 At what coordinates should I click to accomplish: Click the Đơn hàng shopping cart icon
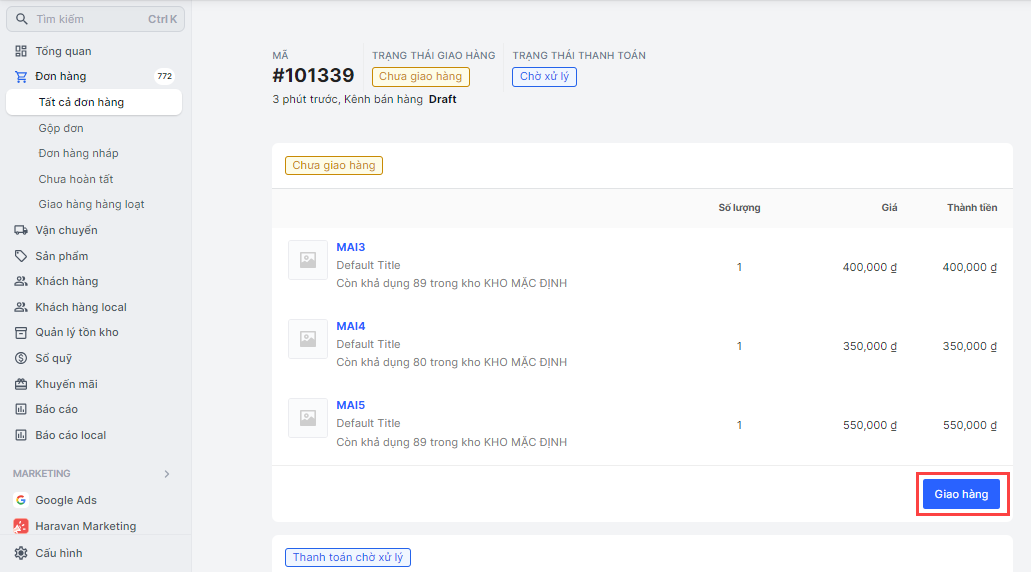[x=21, y=77]
